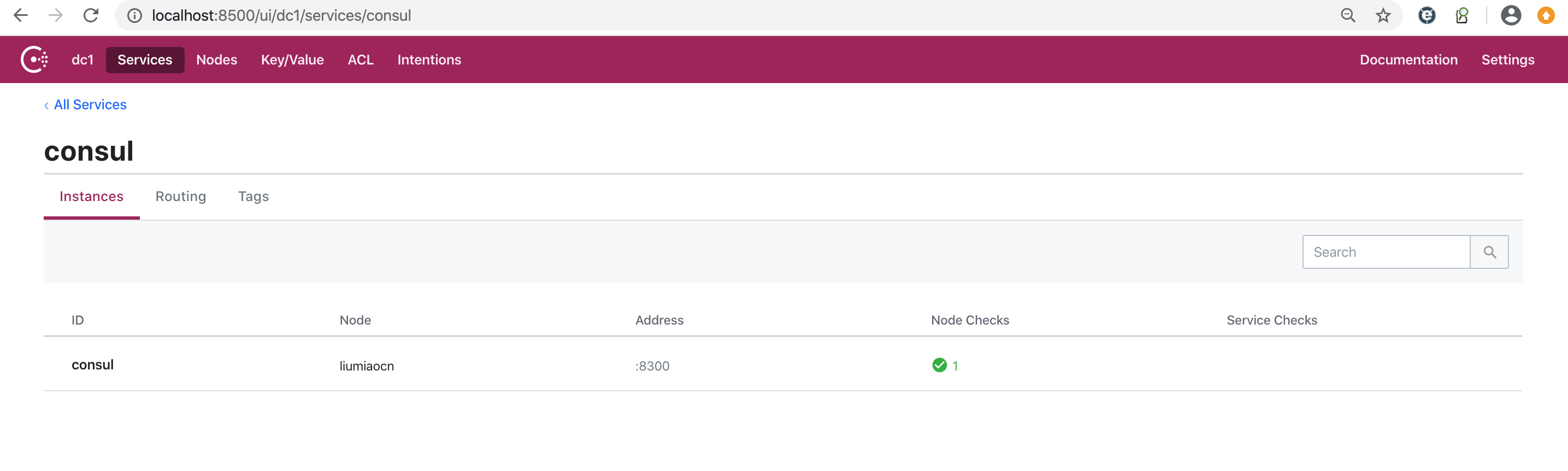Click the zoom-out magnifier icon in the address bar
The image size is (1568, 471).
(x=1348, y=15)
